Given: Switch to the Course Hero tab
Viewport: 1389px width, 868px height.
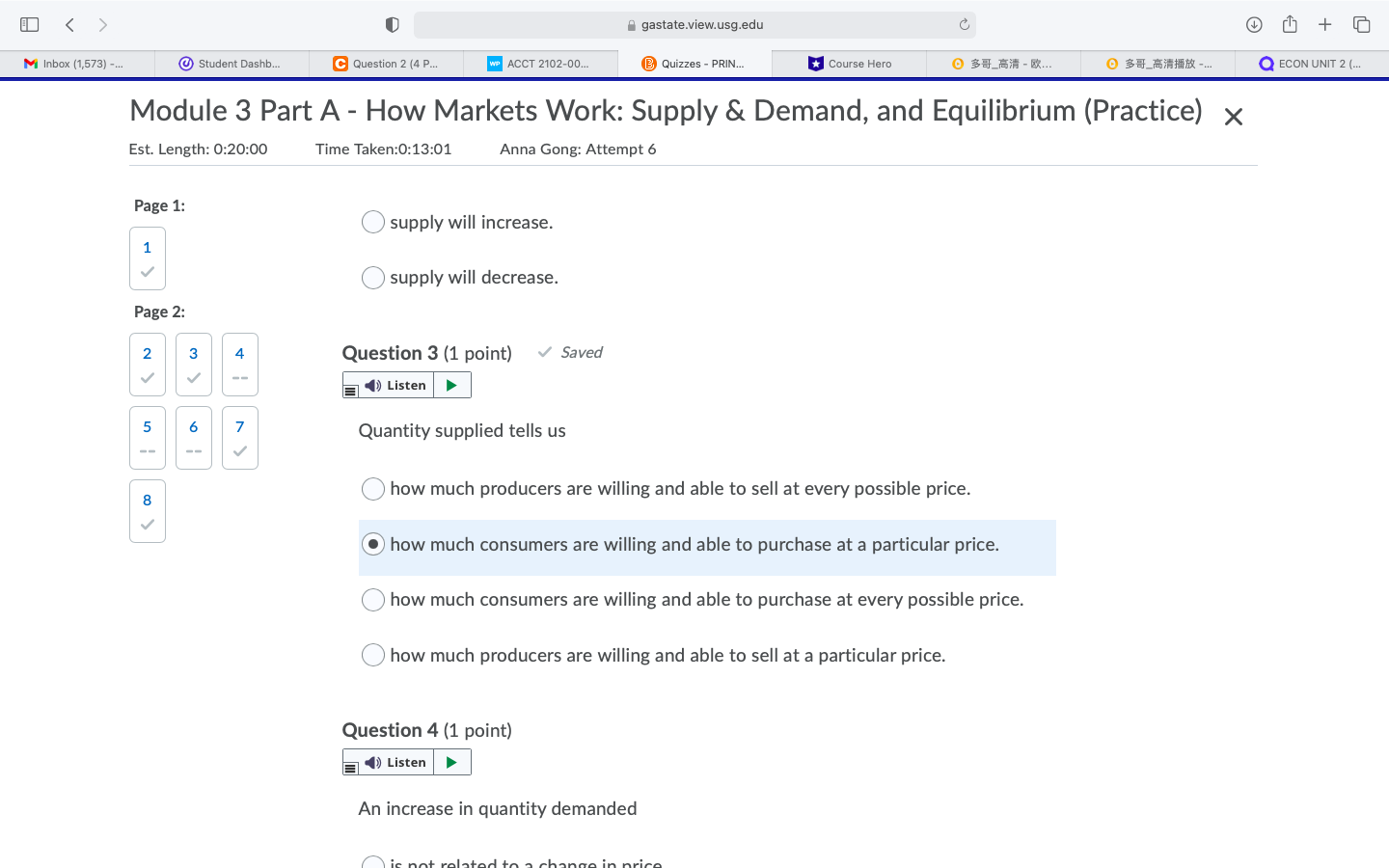Looking at the screenshot, I should [x=849, y=63].
